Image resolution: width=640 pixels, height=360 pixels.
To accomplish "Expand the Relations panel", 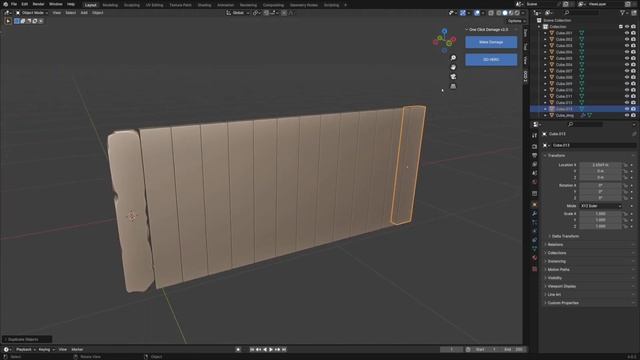I will pyautogui.click(x=555, y=244).
